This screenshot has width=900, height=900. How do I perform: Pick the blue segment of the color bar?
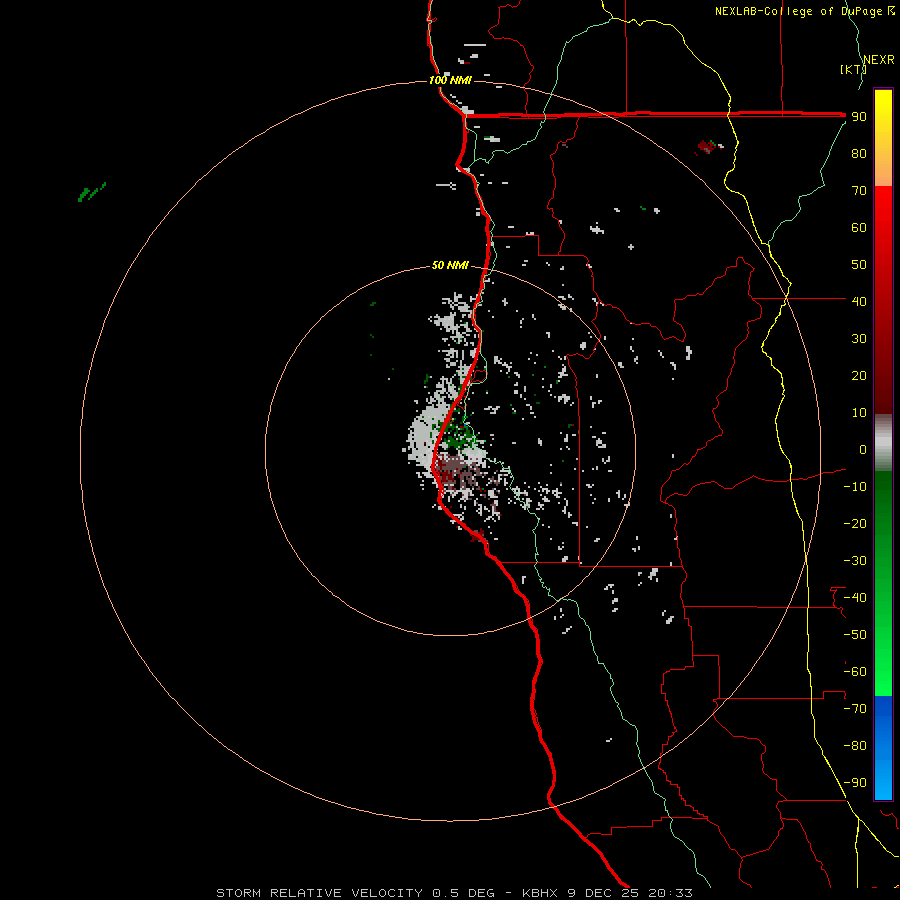click(x=883, y=746)
